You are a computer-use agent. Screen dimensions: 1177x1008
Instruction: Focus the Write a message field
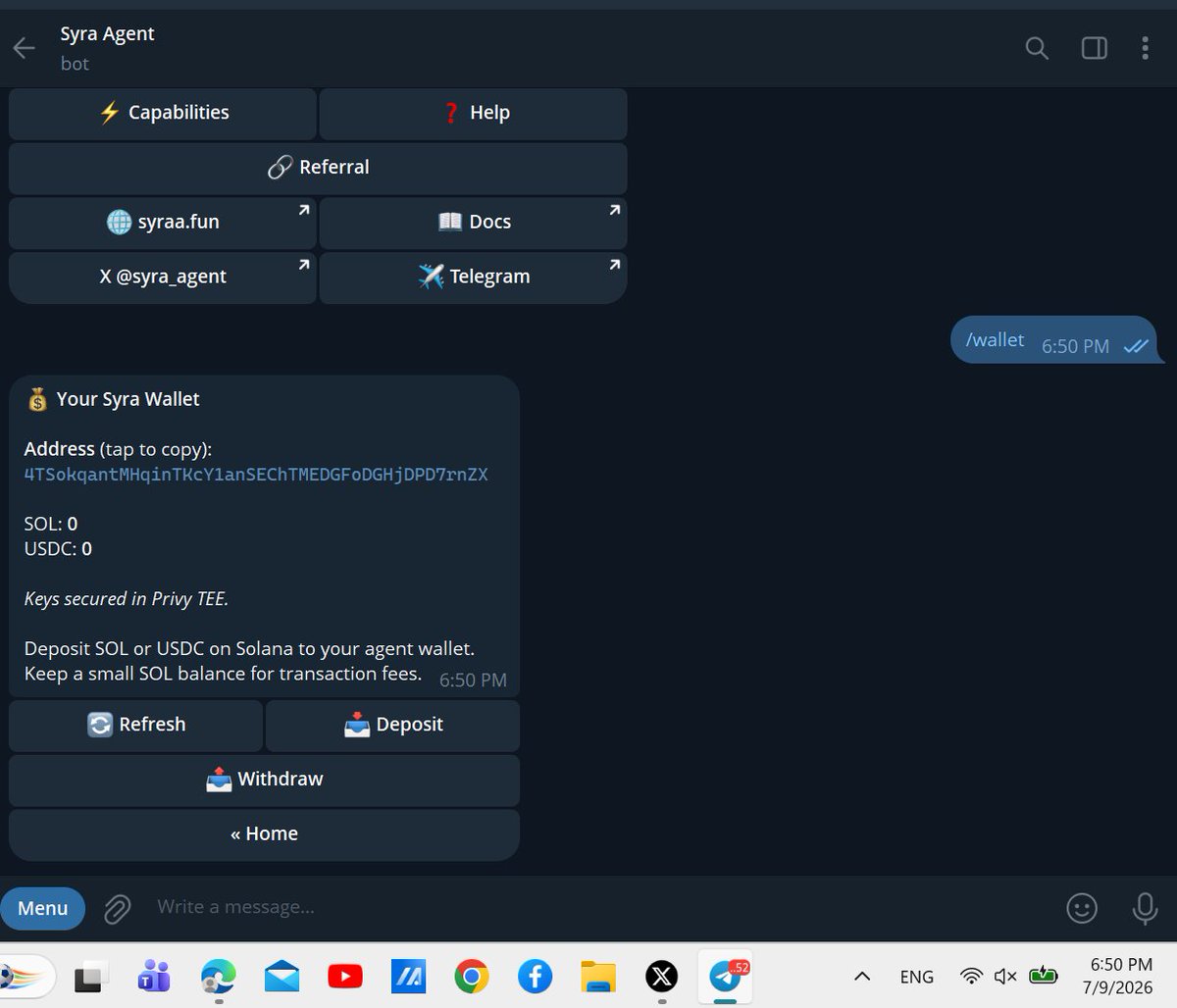coord(598,908)
